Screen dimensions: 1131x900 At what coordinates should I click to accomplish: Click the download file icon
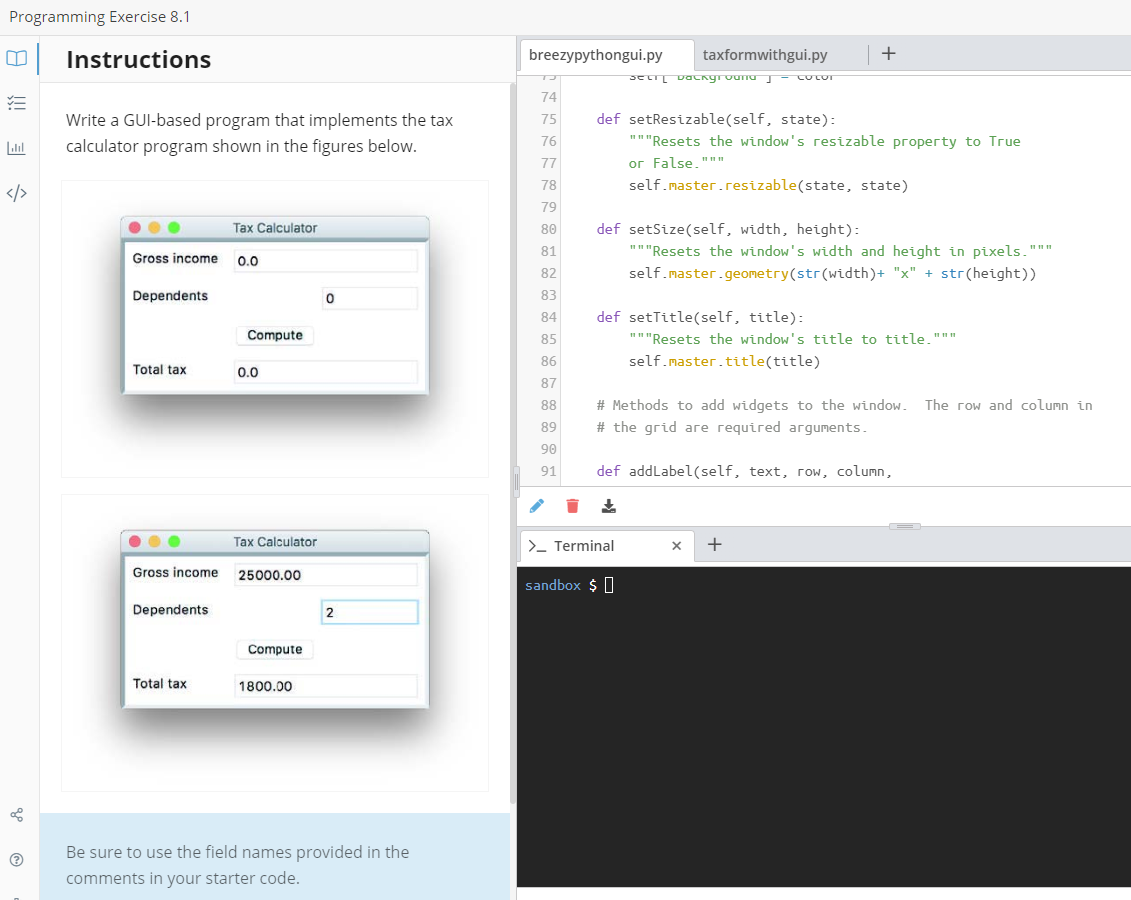point(608,506)
